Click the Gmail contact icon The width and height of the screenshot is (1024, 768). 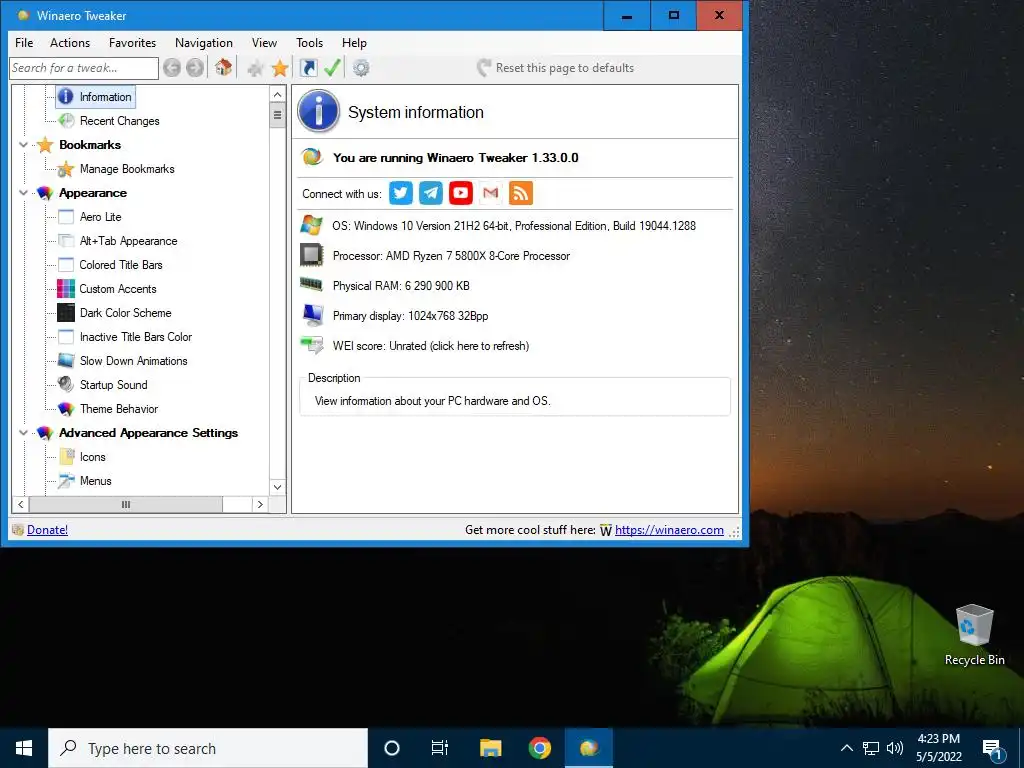click(490, 193)
